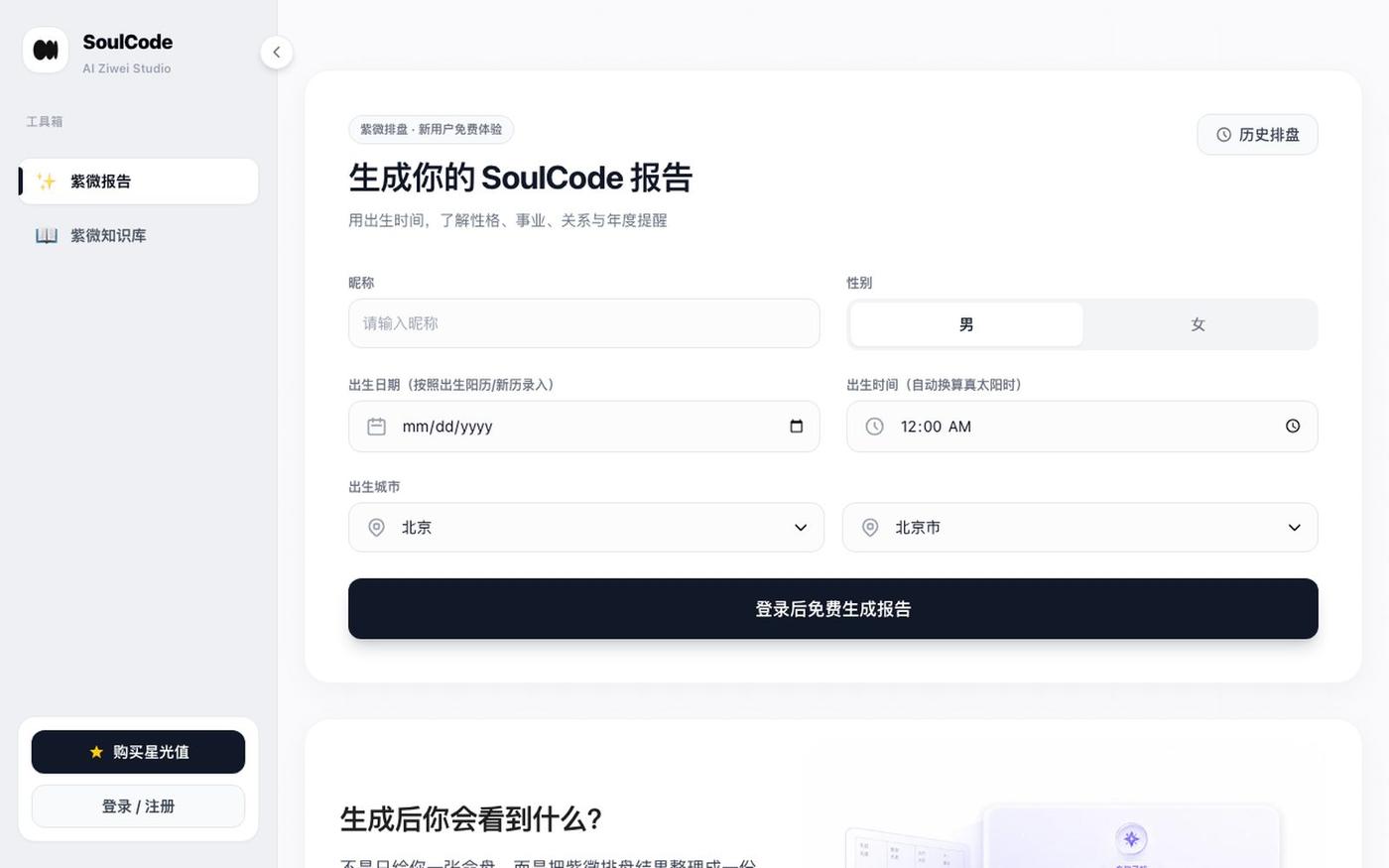Click the report preview thumbnail illustration

point(1064,836)
